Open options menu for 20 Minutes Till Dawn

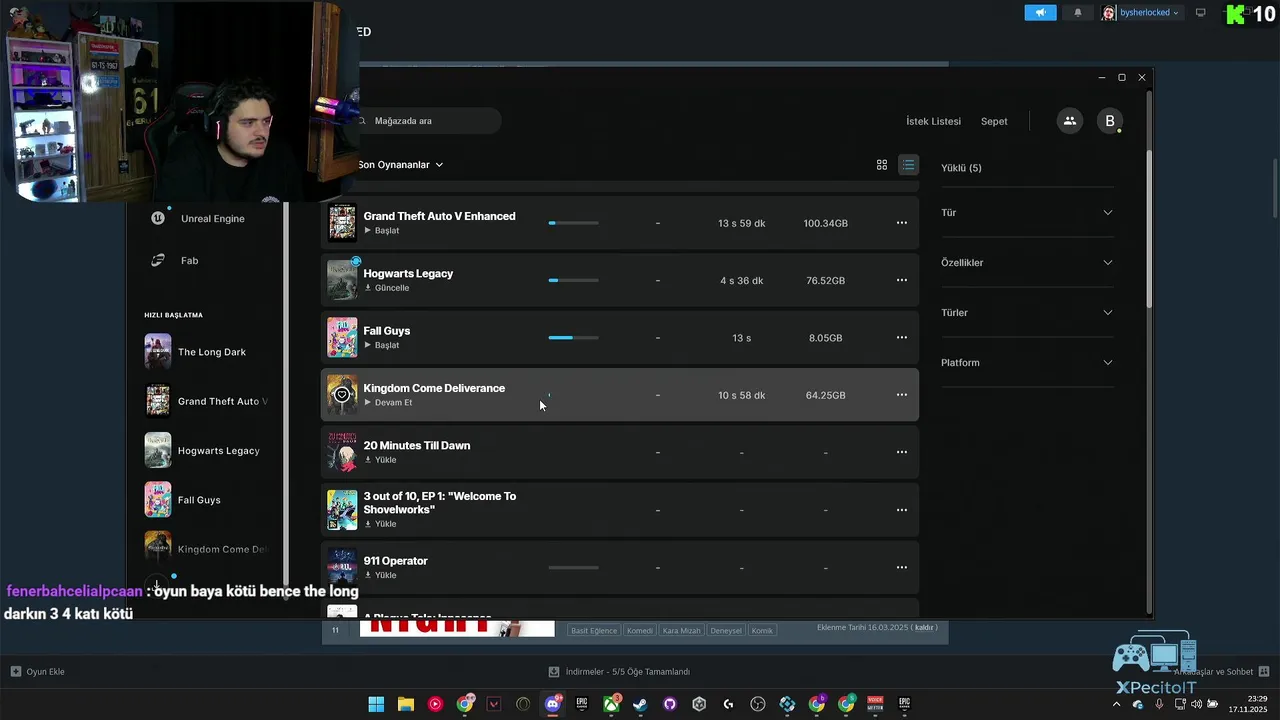901,452
